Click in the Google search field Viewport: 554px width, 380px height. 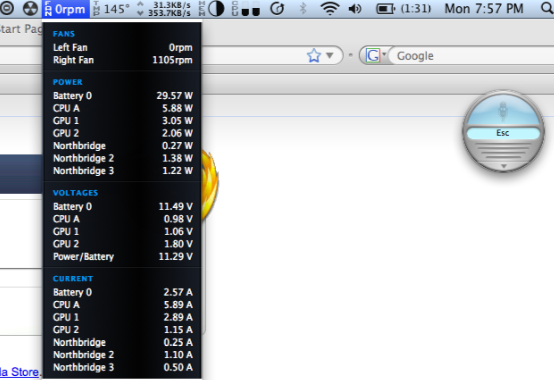pos(473,56)
